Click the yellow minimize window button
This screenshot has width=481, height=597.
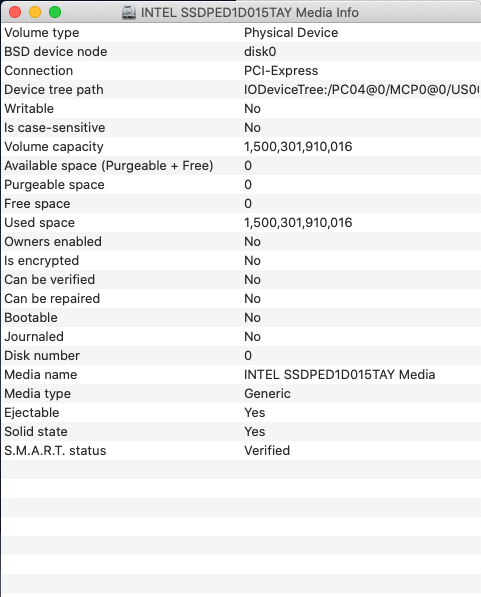[x=35, y=12]
